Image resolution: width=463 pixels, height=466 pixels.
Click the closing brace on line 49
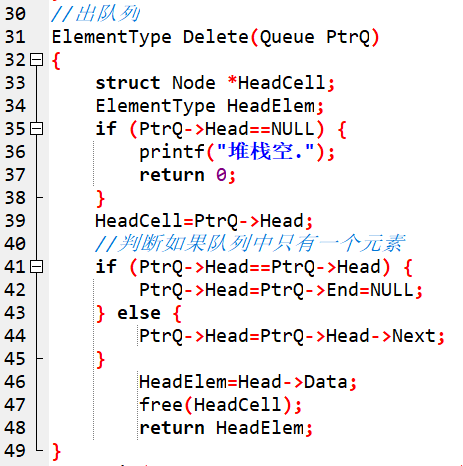[57, 452]
